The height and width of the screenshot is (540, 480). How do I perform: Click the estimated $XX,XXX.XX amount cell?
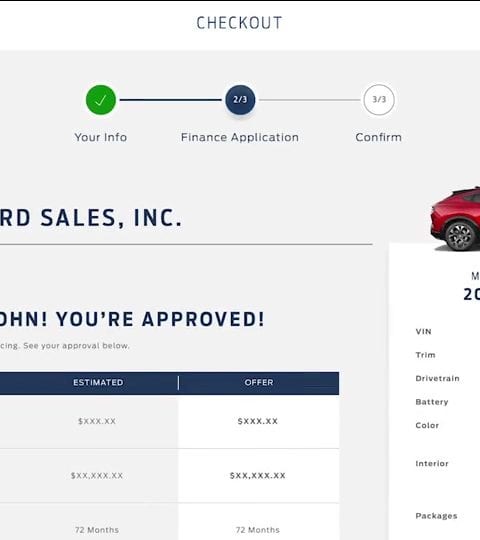pos(89,476)
